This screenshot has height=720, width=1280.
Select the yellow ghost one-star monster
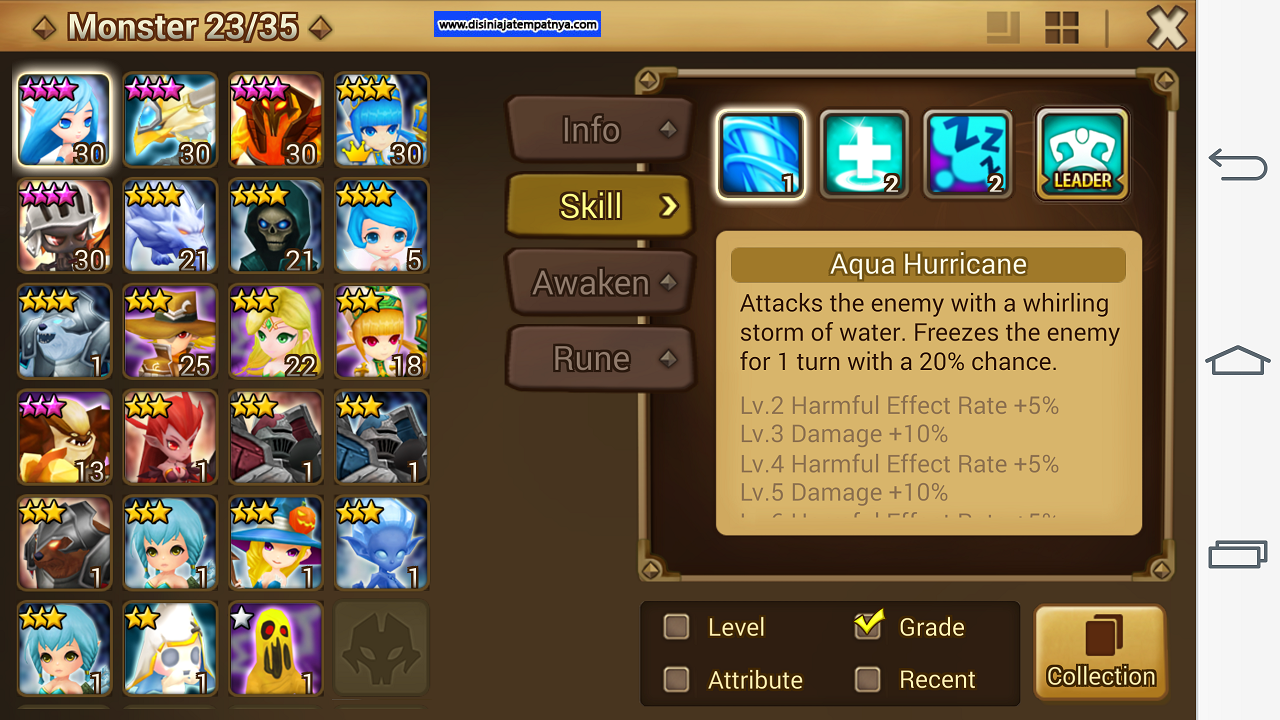276,649
